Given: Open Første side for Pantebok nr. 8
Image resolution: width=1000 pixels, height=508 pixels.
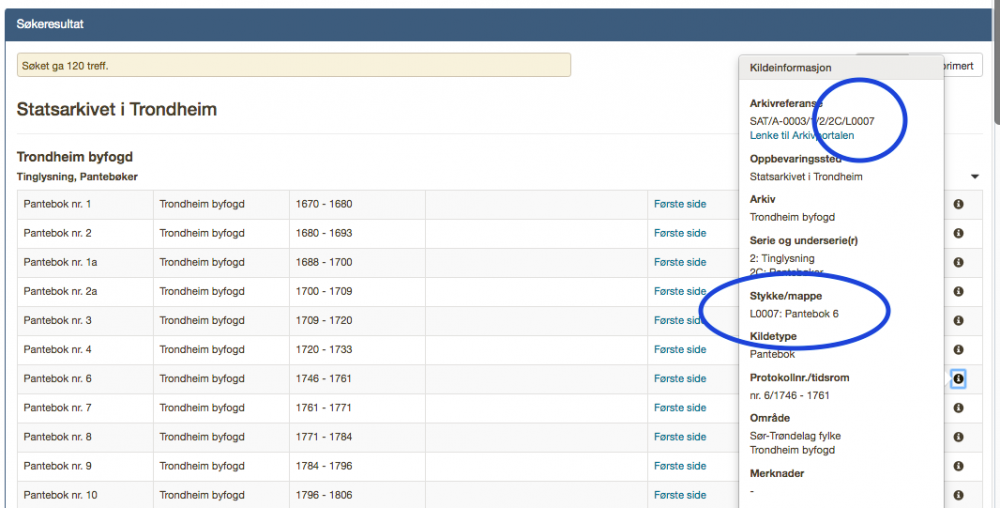Looking at the screenshot, I should coord(680,437).
